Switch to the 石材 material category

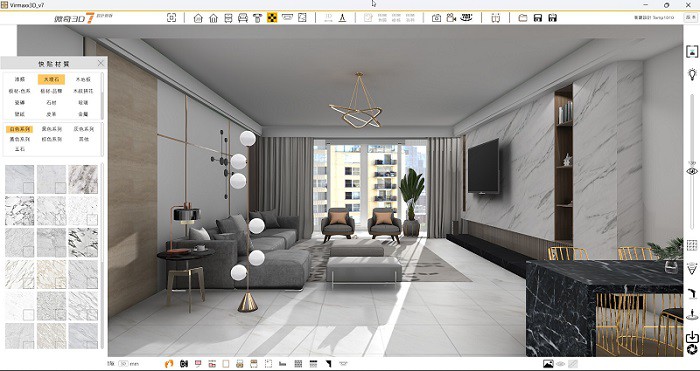51,102
